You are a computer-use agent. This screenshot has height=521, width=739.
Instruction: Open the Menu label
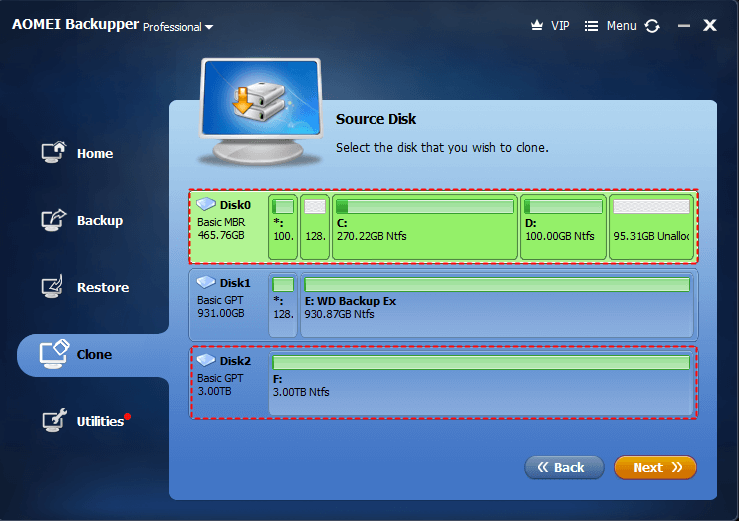(x=621, y=26)
